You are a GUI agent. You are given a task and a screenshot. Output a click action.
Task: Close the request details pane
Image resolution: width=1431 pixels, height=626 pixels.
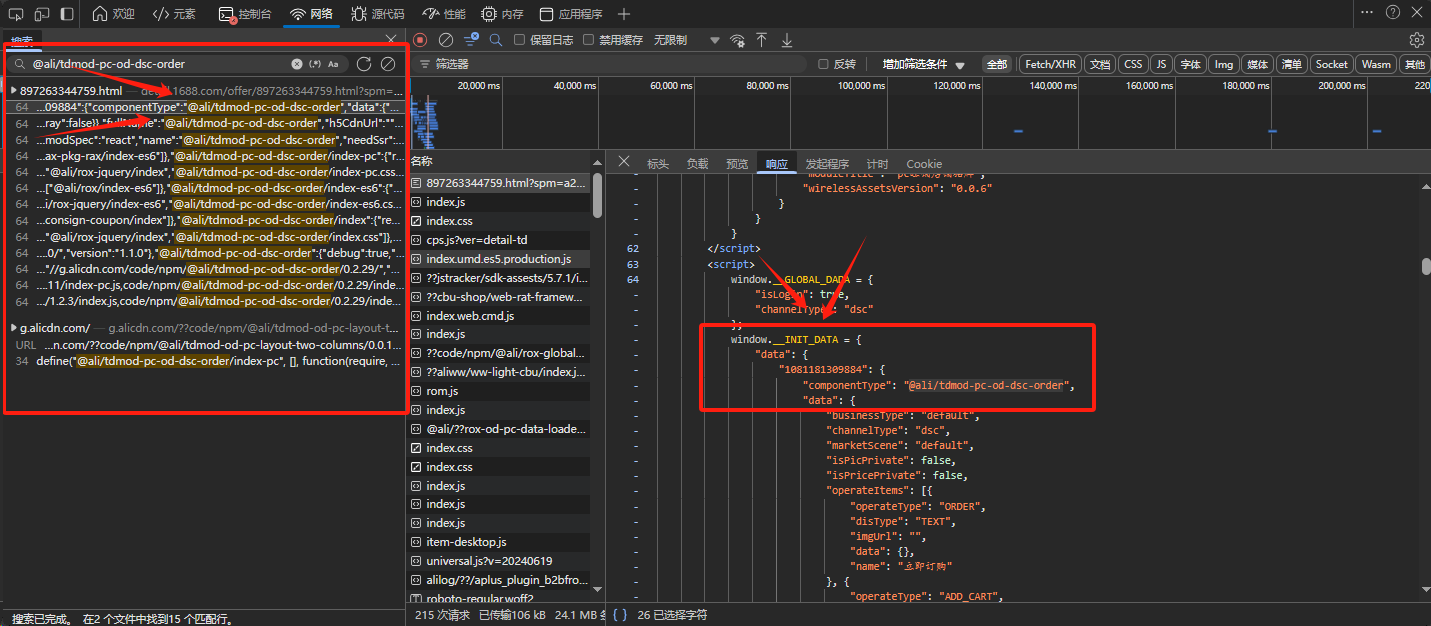click(x=624, y=162)
